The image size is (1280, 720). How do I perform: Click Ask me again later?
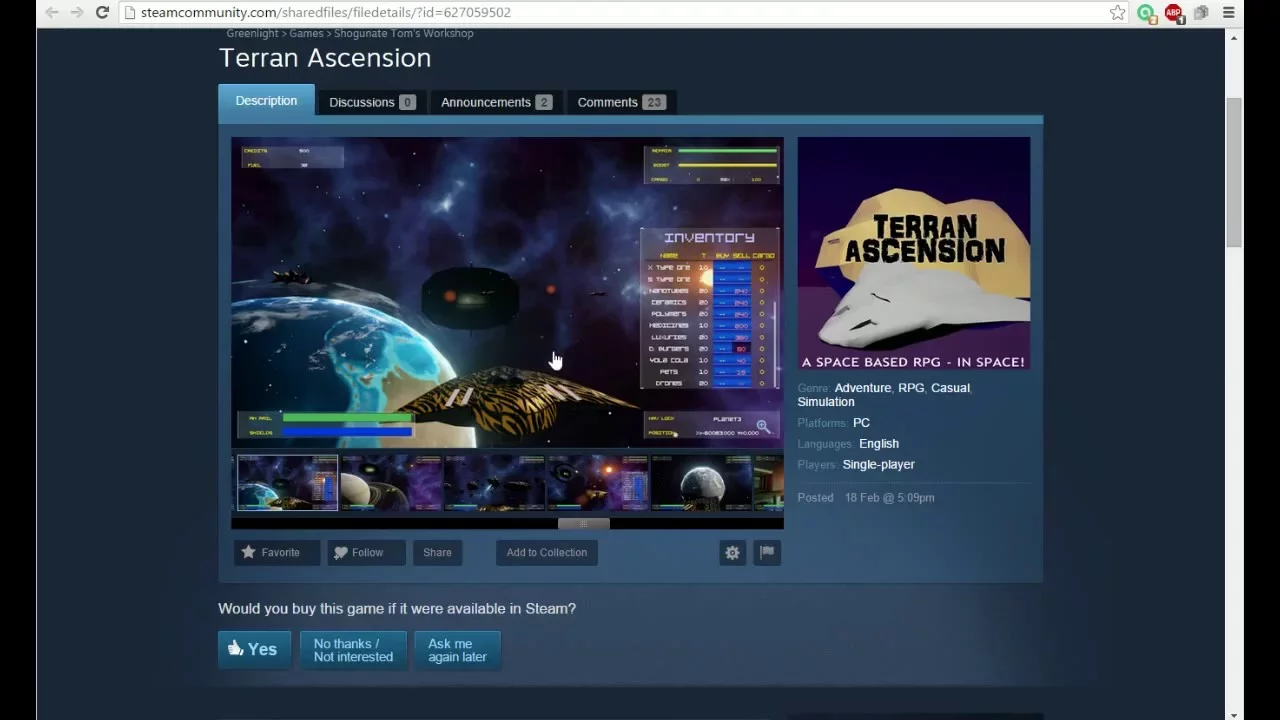(x=457, y=650)
